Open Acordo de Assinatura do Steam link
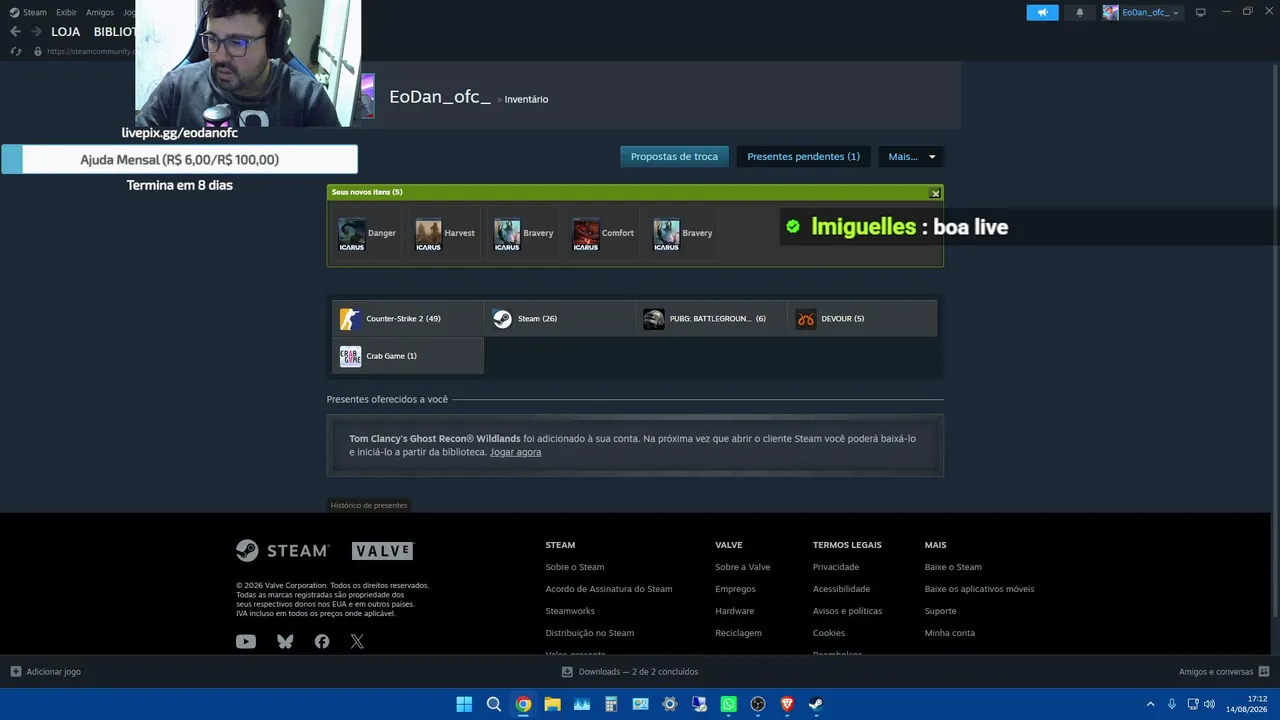Screen dimensions: 1280x720 609,589
